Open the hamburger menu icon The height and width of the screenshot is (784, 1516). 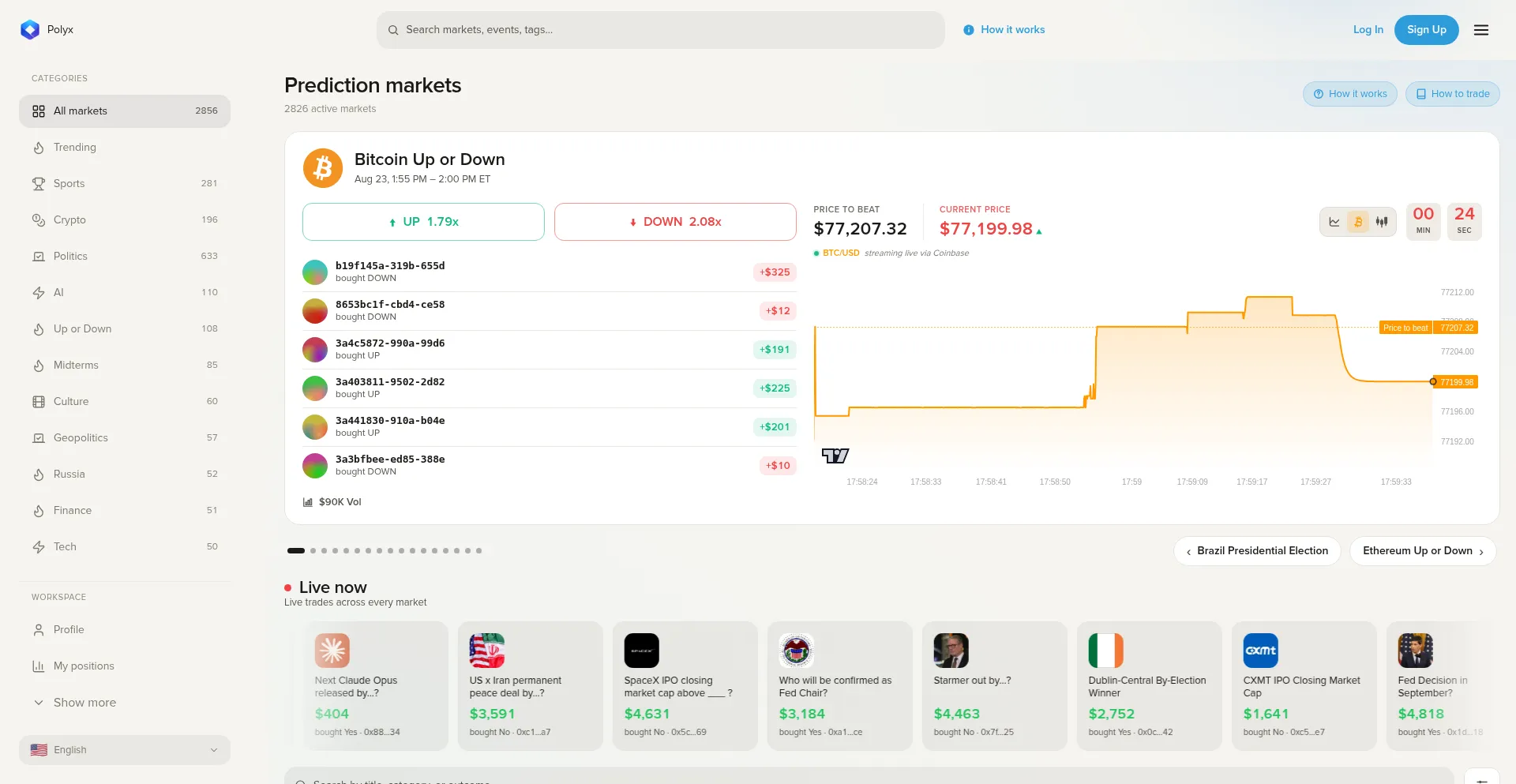pyautogui.click(x=1481, y=30)
